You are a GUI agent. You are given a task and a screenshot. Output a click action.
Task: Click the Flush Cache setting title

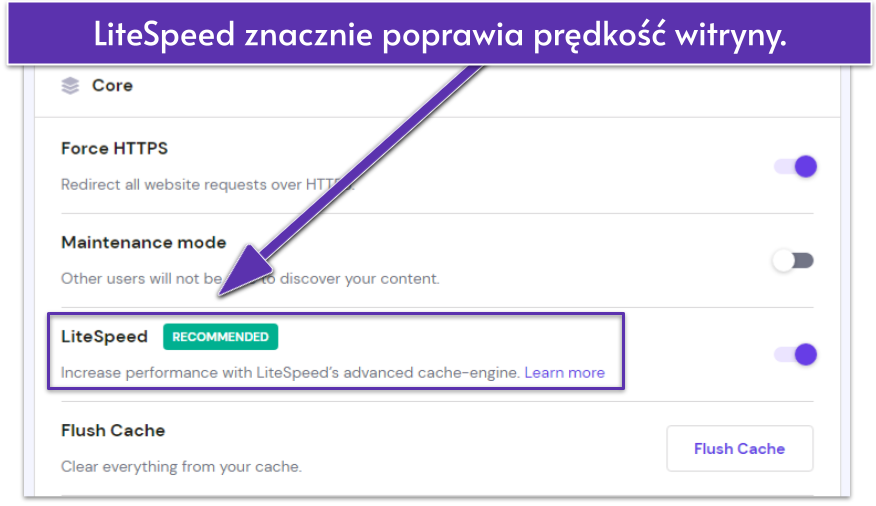point(113,430)
